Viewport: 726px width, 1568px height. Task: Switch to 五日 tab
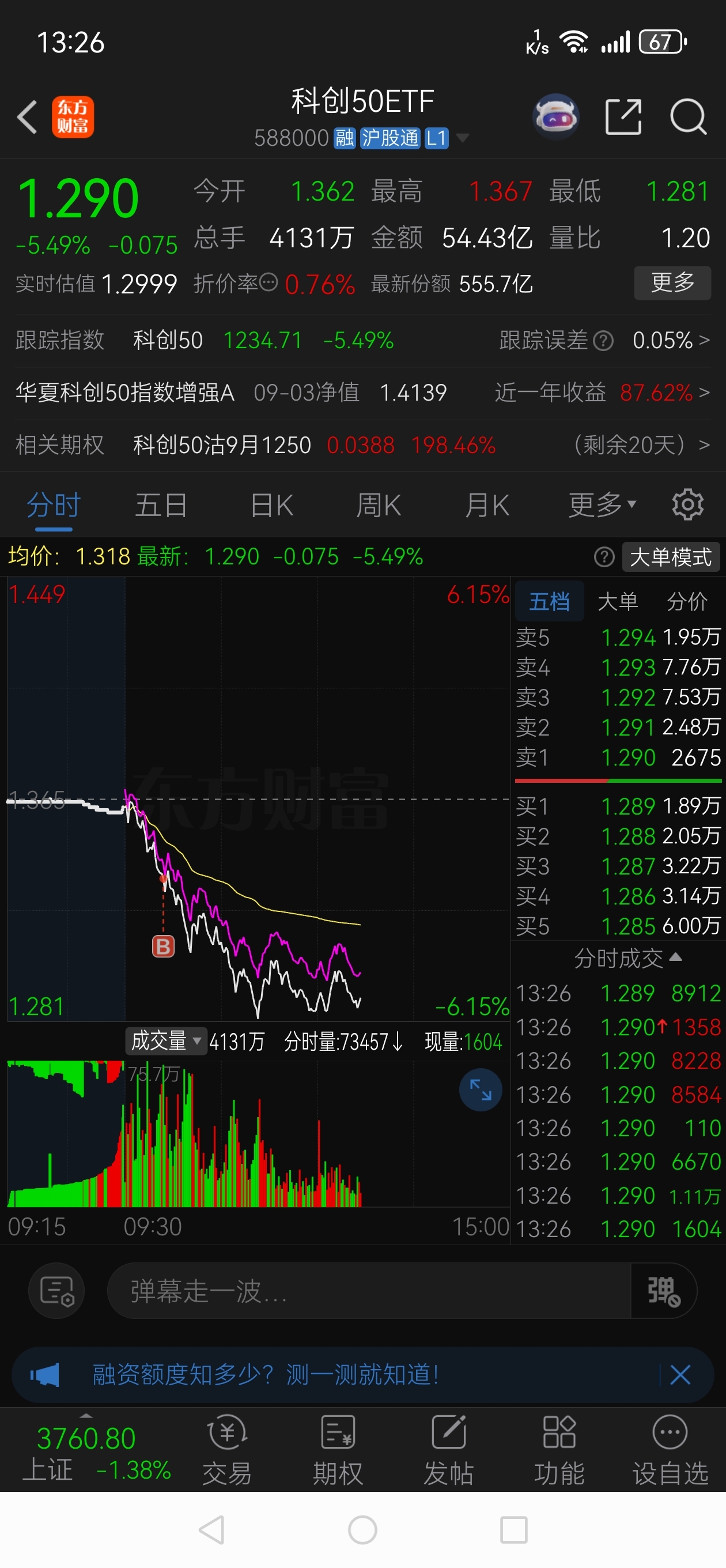click(x=161, y=504)
